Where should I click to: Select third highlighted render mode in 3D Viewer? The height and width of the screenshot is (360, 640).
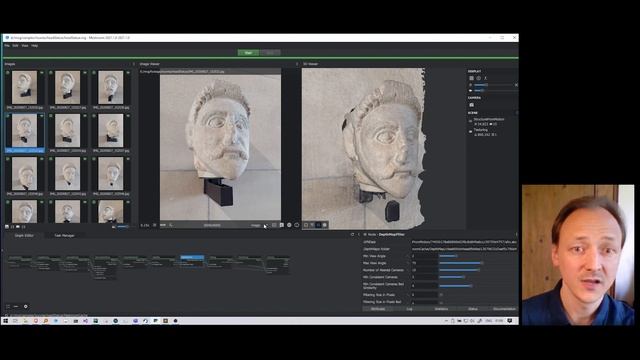click(x=318, y=225)
